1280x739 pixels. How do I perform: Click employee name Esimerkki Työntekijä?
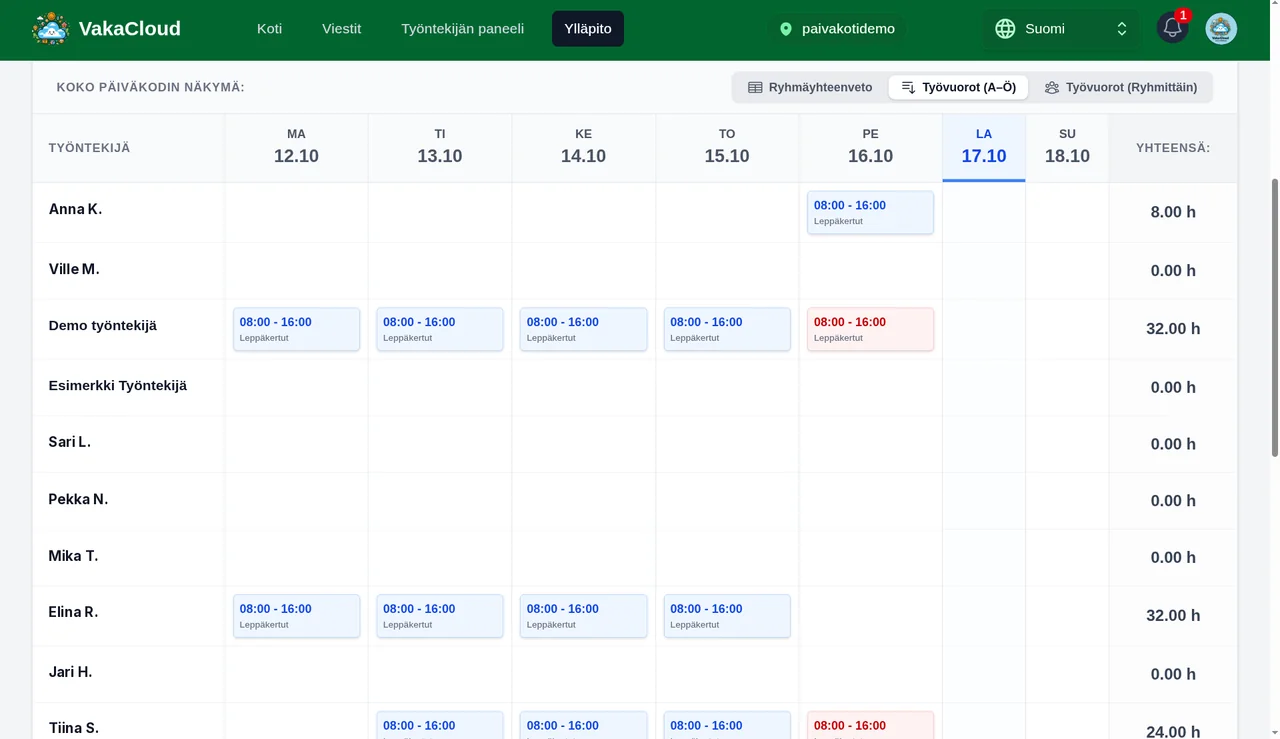click(x=118, y=385)
